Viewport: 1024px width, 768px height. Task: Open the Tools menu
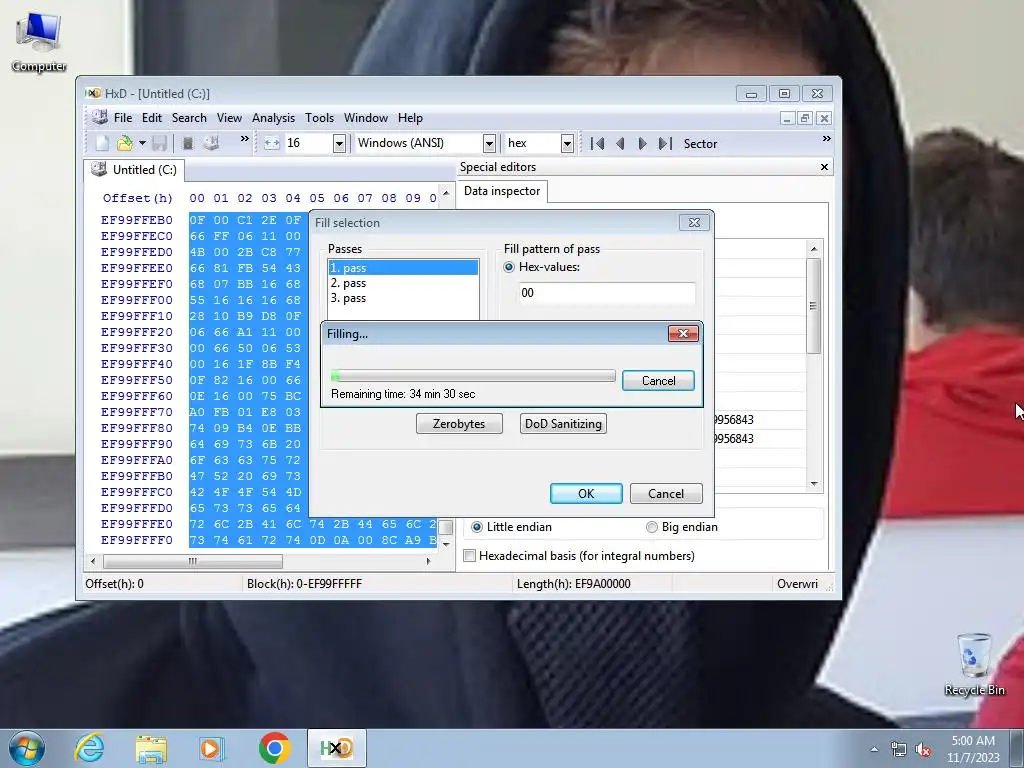[x=319, y=118]
